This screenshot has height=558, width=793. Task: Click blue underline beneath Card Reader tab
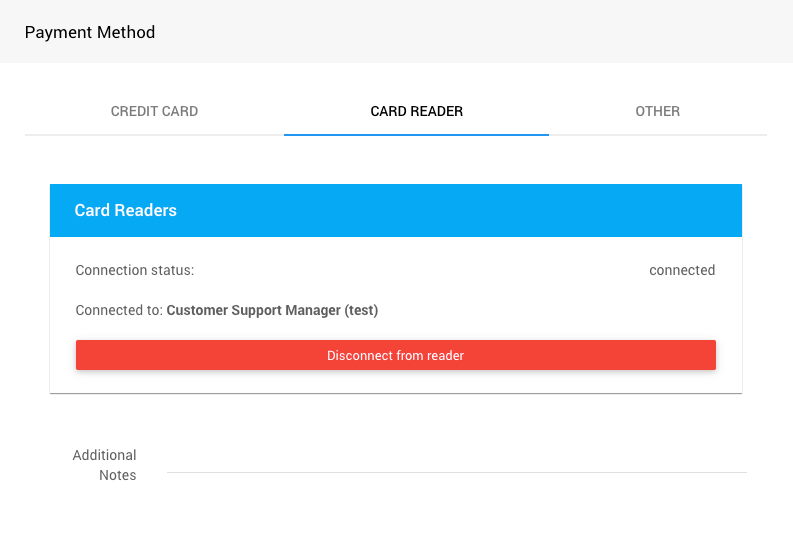click(x=416, y=134)
